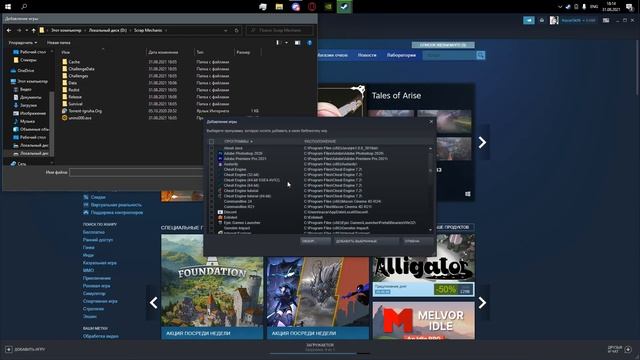Screen dimensions: 640x360
Task: Click New Folder in the file dialog
Action: click(x=58, y=42)
